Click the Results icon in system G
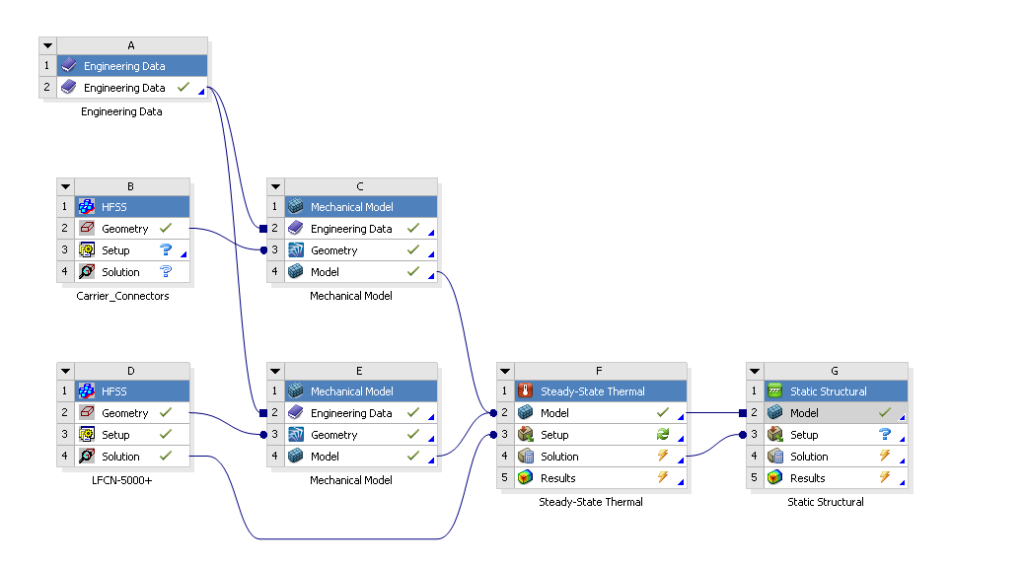 click(775, 478)
